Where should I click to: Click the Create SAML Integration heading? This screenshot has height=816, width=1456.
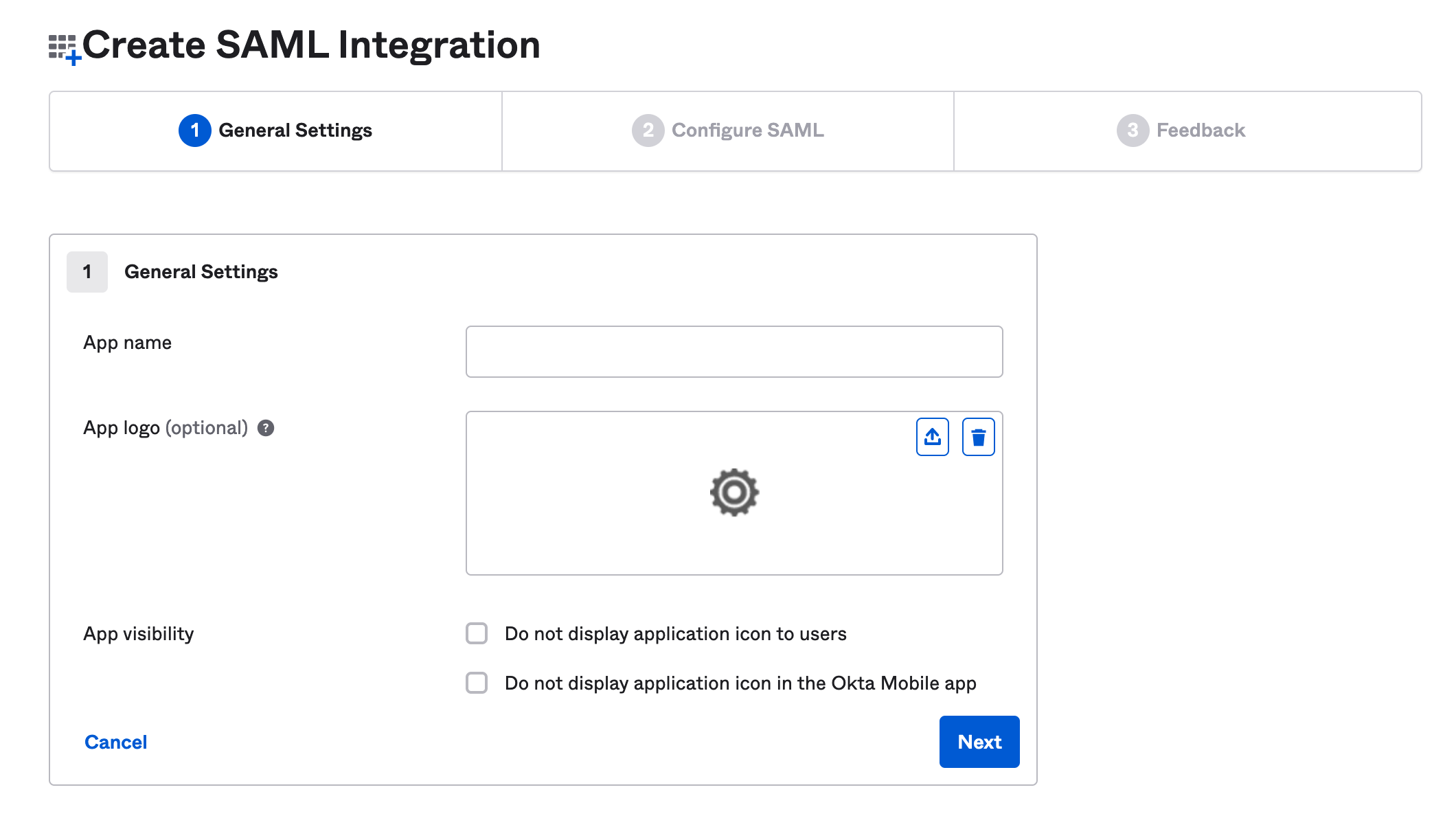point(311,45)
